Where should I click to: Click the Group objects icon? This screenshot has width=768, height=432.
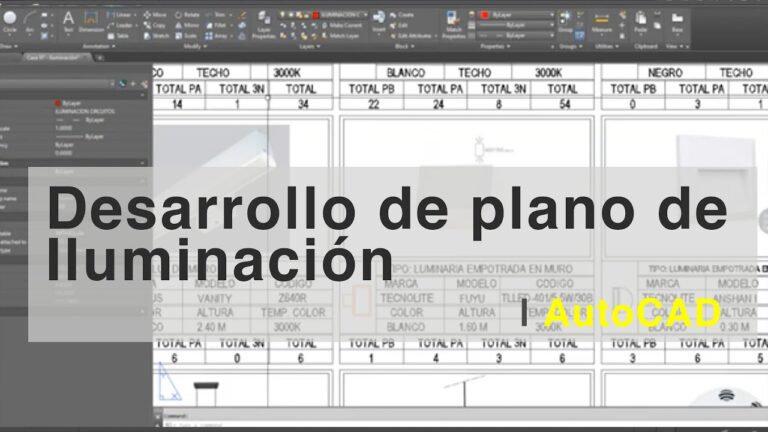[x=566, y=20]
